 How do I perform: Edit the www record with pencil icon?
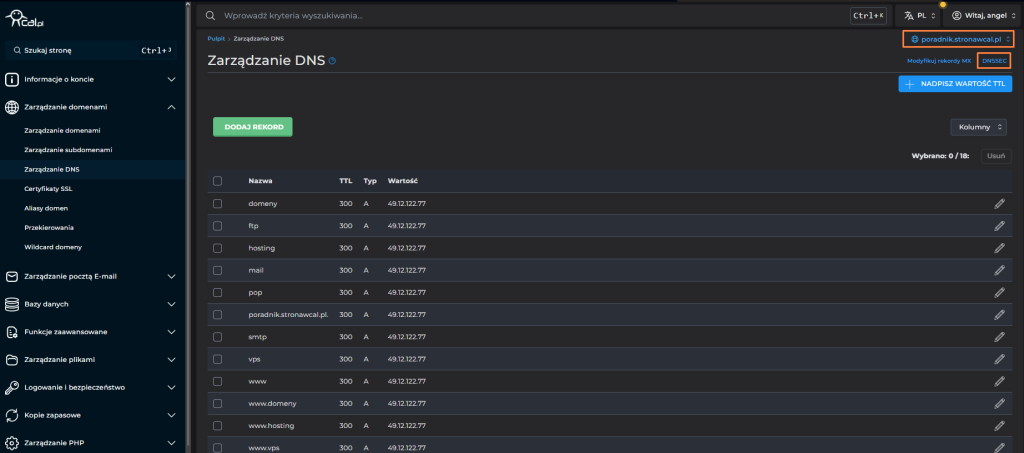click(x=999, y=381)
